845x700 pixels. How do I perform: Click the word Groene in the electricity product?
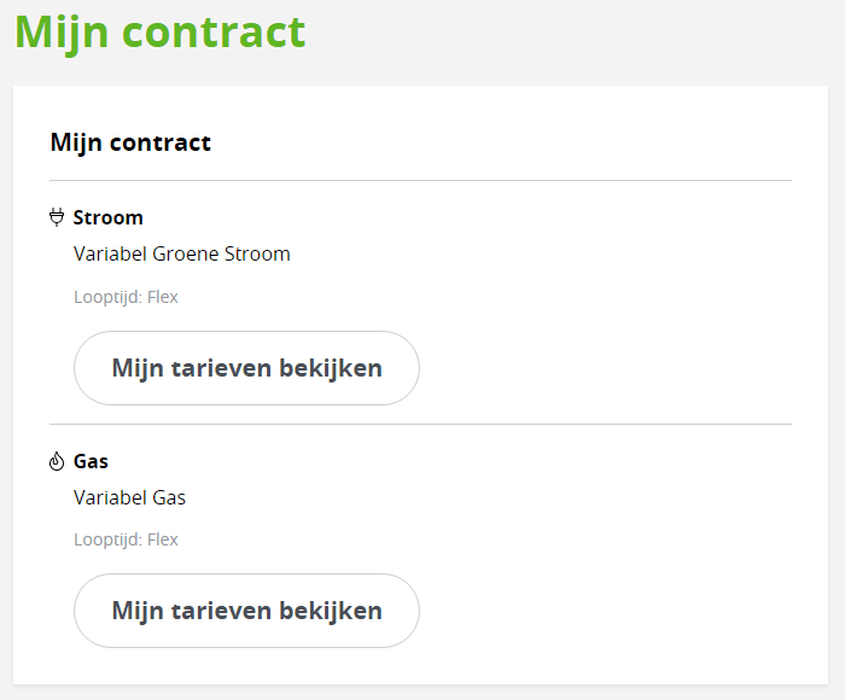186,254
